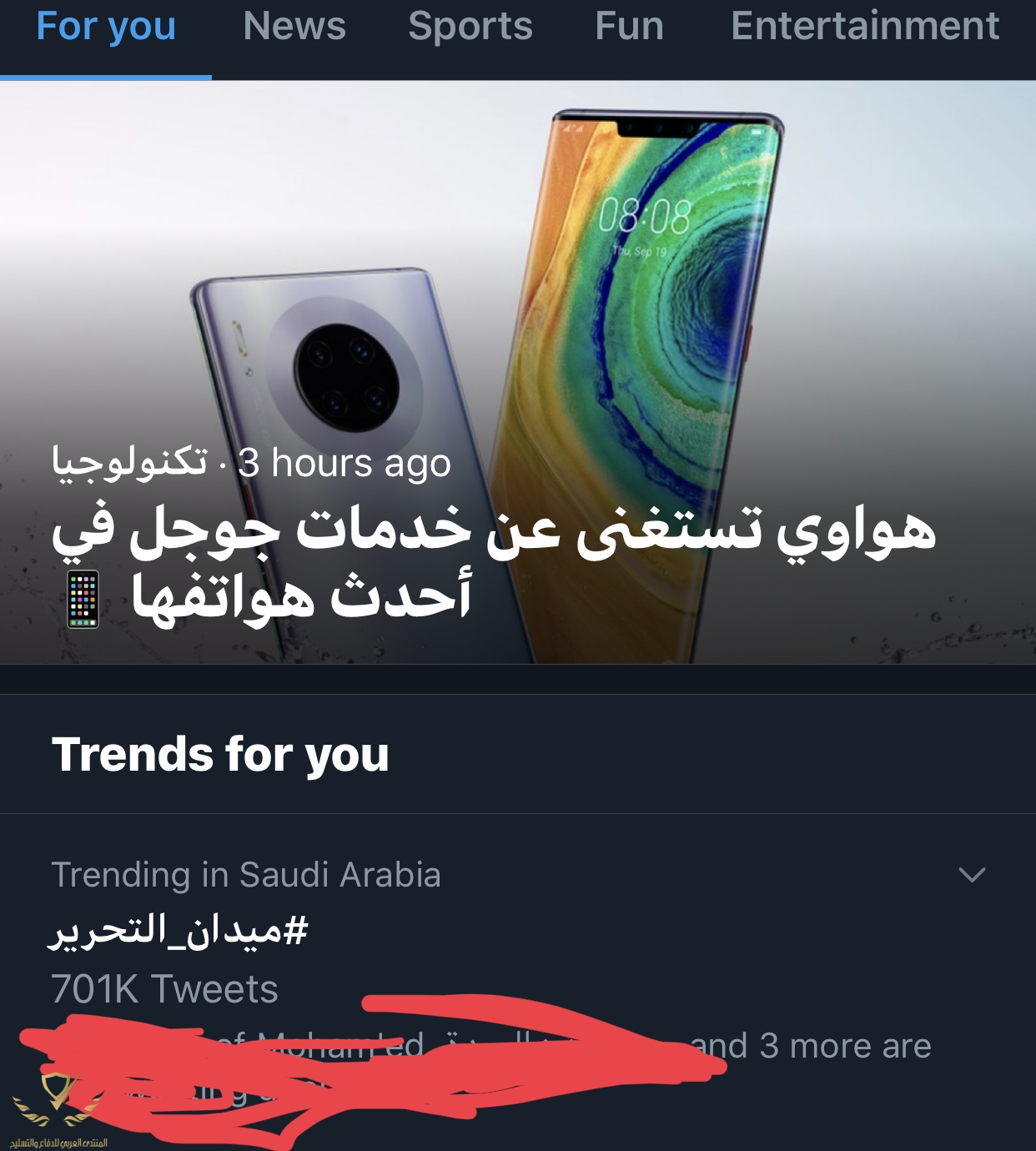This screenshot has height=1151, width=1036.
Task: Open the Entertainment tab
Action: (x=865, y=27)
